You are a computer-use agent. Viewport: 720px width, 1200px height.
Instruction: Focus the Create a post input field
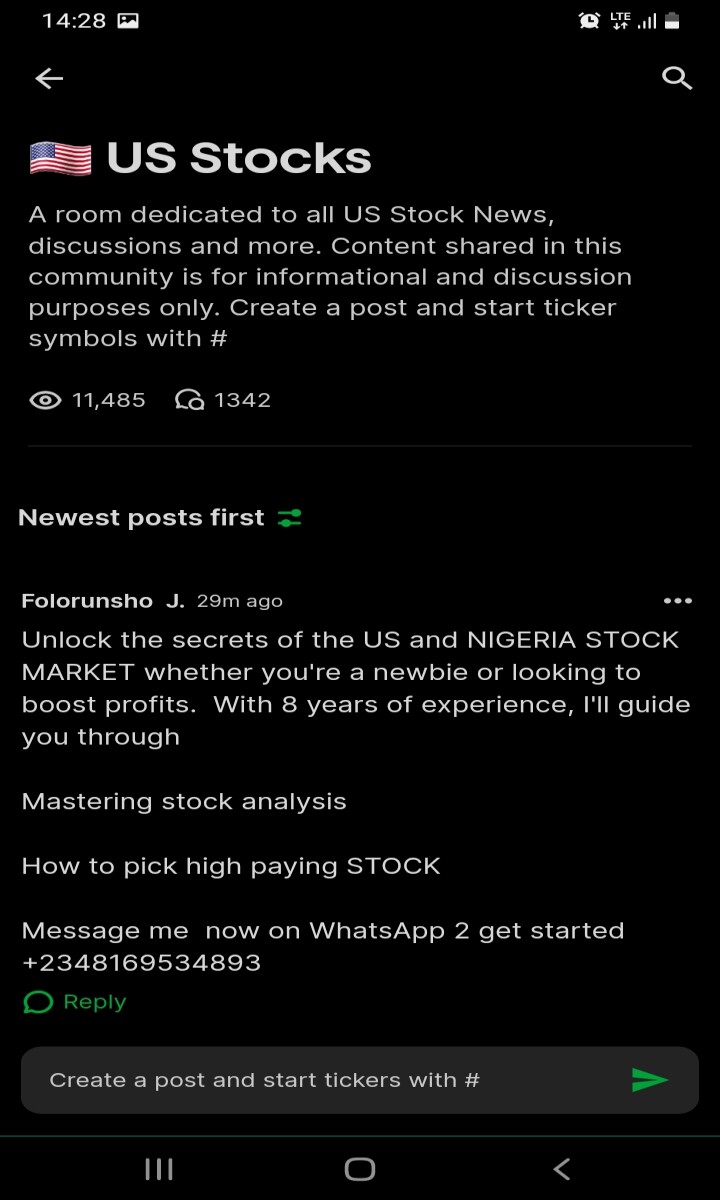pyautogui.click(x=360, y=1080)
